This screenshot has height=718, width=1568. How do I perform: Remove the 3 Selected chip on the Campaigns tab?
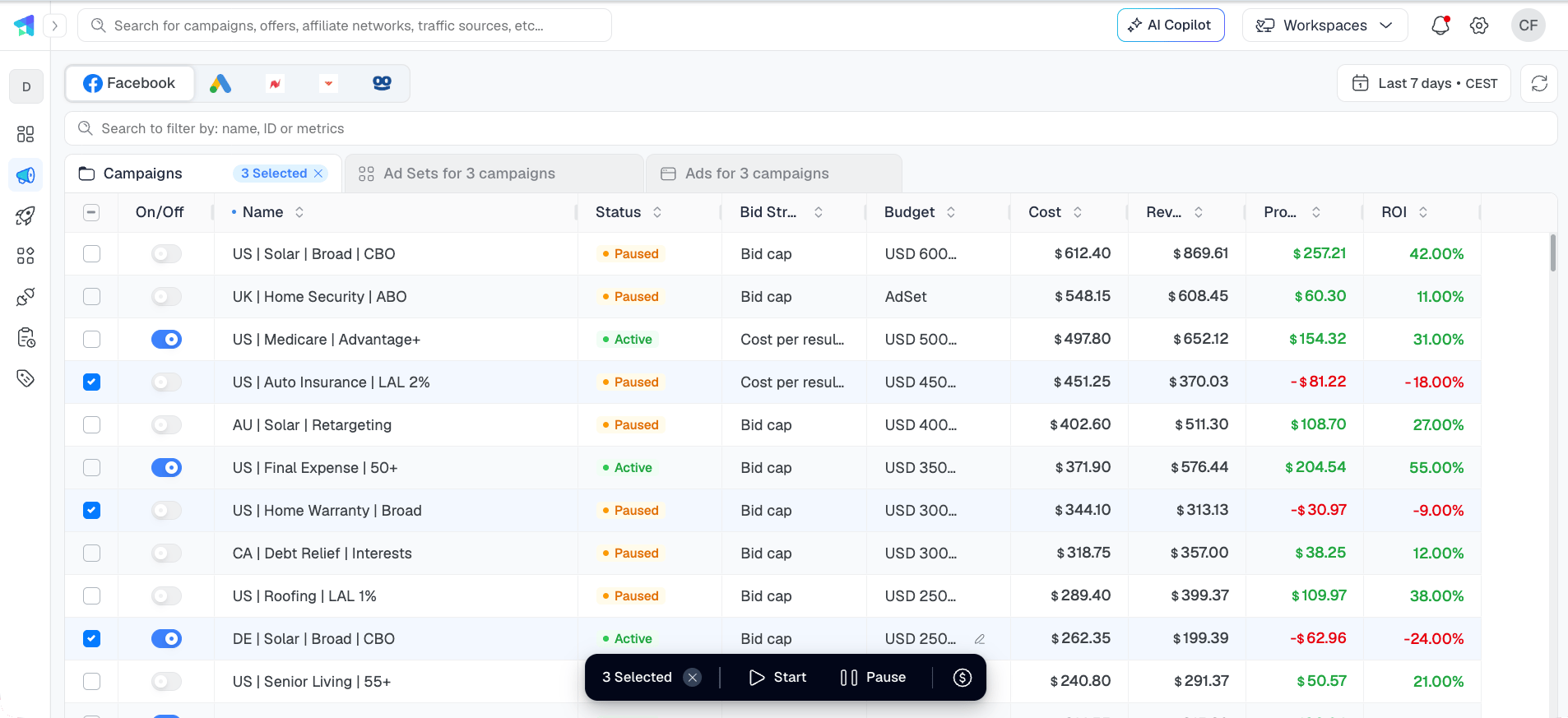pyautogui.click(x=319, y=174)
